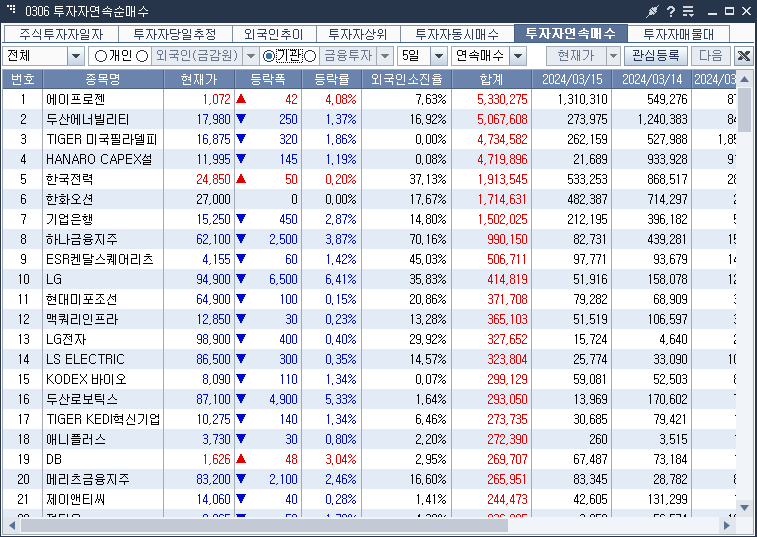Click the vertical scrollbar down arrow
This screenshot has width=757, height=537.
(744, 507)
